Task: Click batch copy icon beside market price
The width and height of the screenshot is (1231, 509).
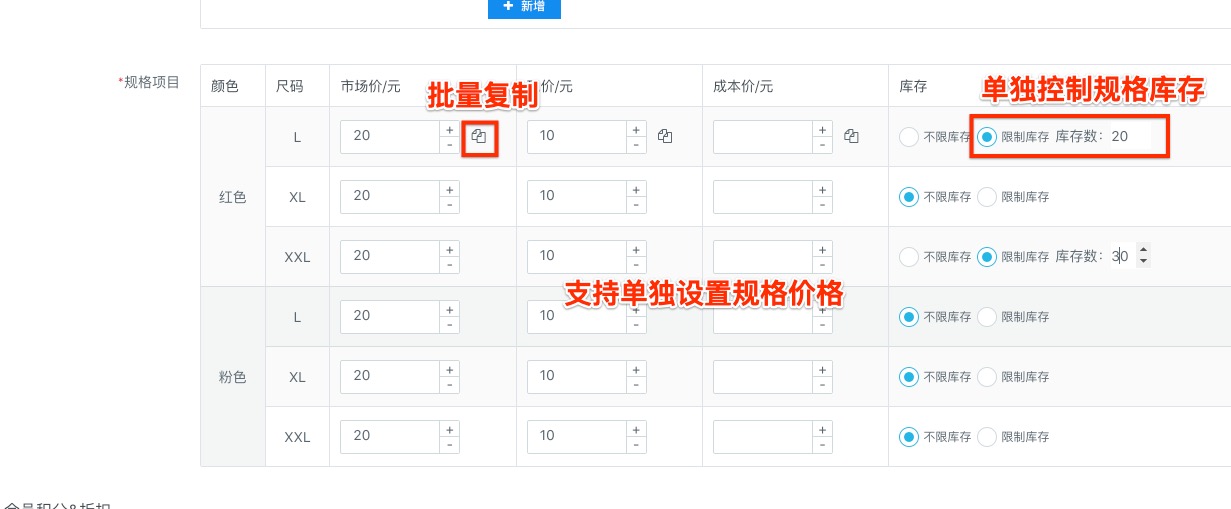Action: pyautogui.click(x=479, y=136)
